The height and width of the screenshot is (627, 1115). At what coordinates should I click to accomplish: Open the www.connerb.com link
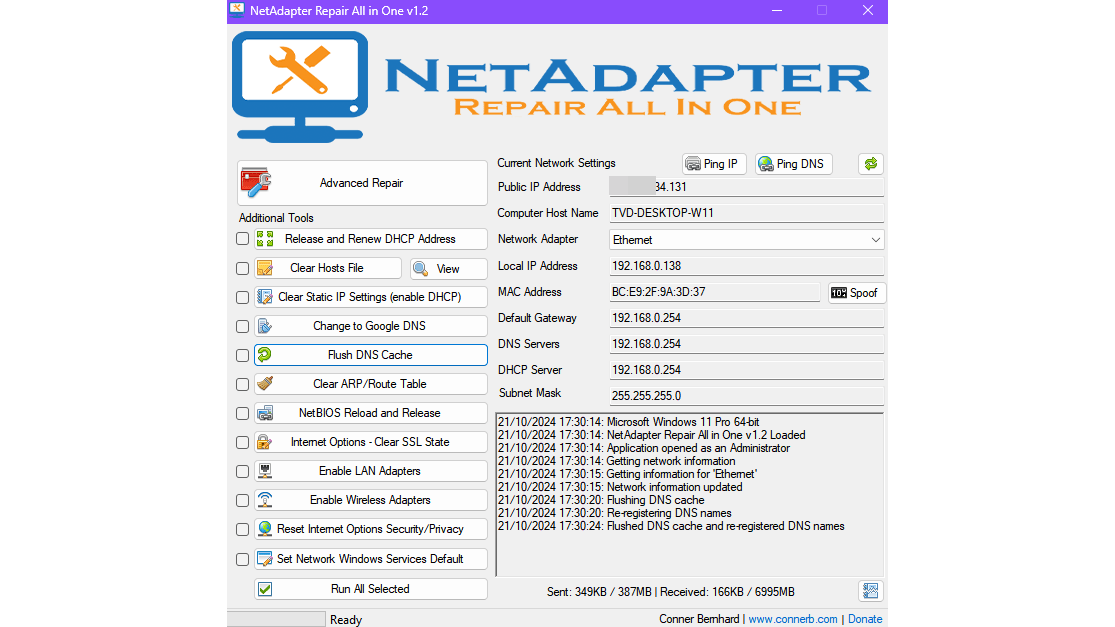[x=793, y=619]
